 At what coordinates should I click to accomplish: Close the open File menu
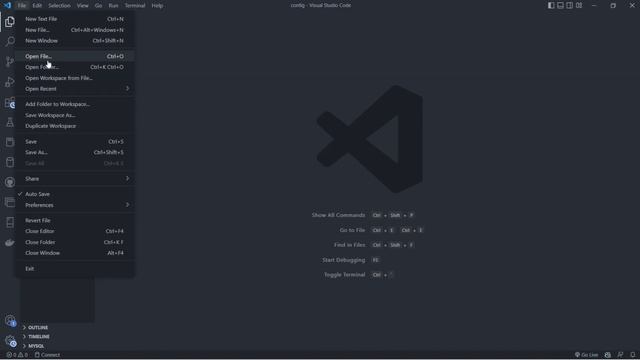pyautogui.click(x=22, y=5)
